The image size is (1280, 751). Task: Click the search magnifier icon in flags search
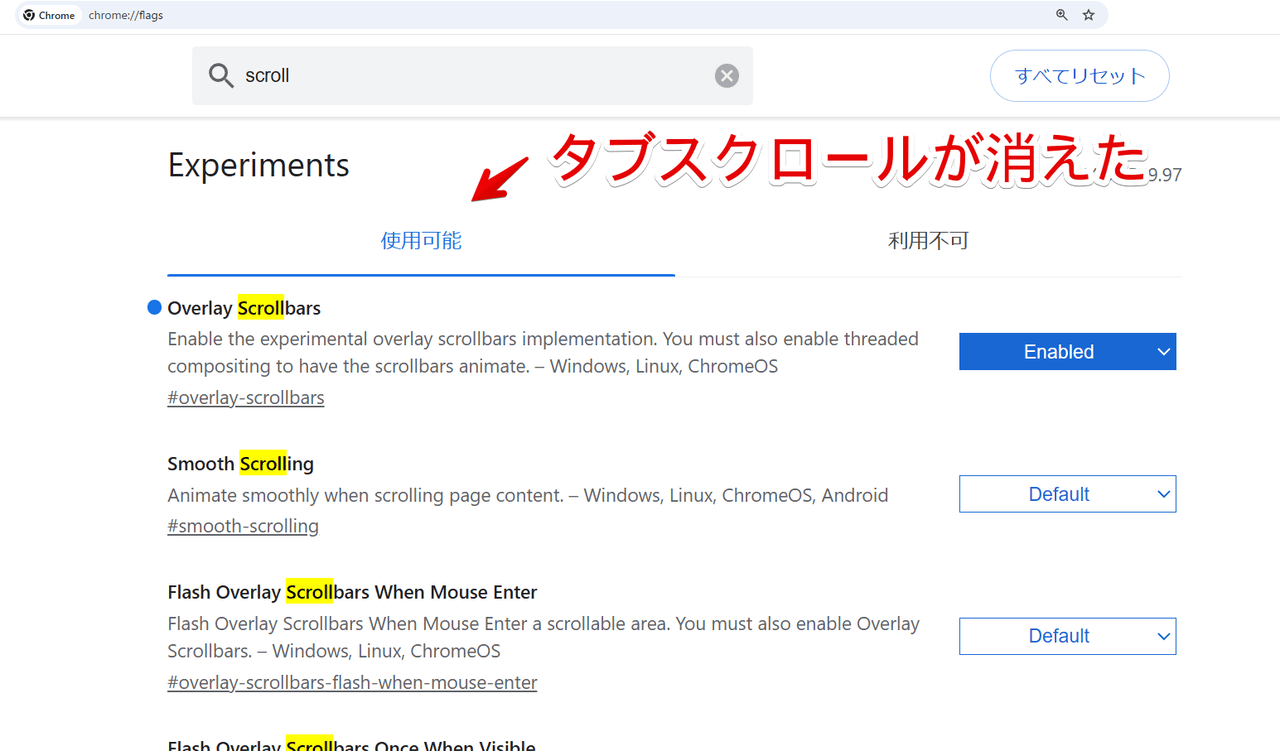point(221,76)
